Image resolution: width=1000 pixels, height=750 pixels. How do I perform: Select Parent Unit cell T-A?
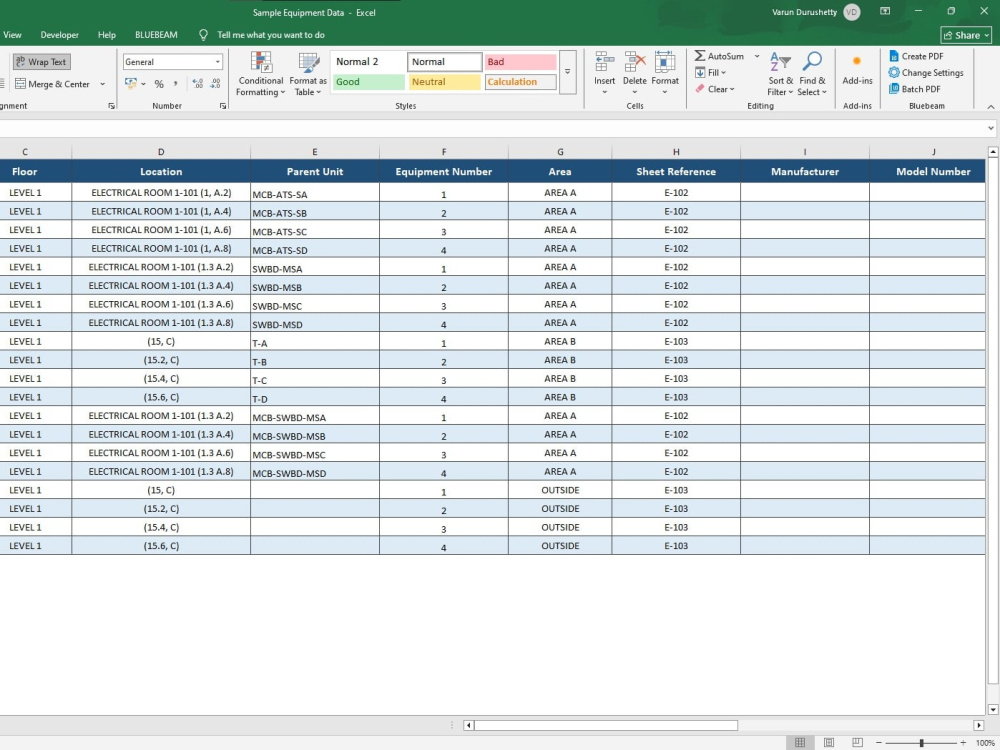click(315, 342)
